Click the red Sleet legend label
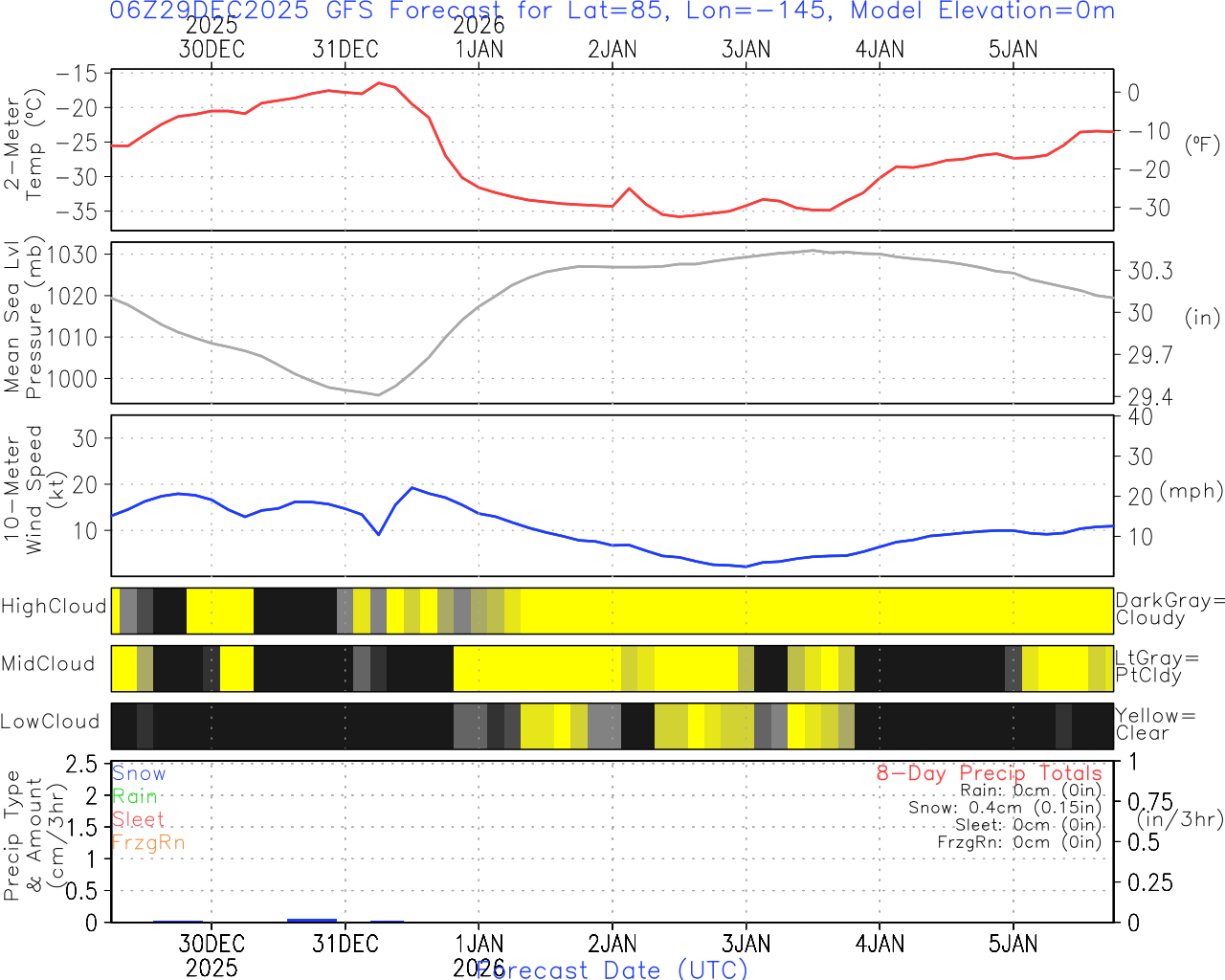This screenshot has width=1225, height=980. point(139,819)
